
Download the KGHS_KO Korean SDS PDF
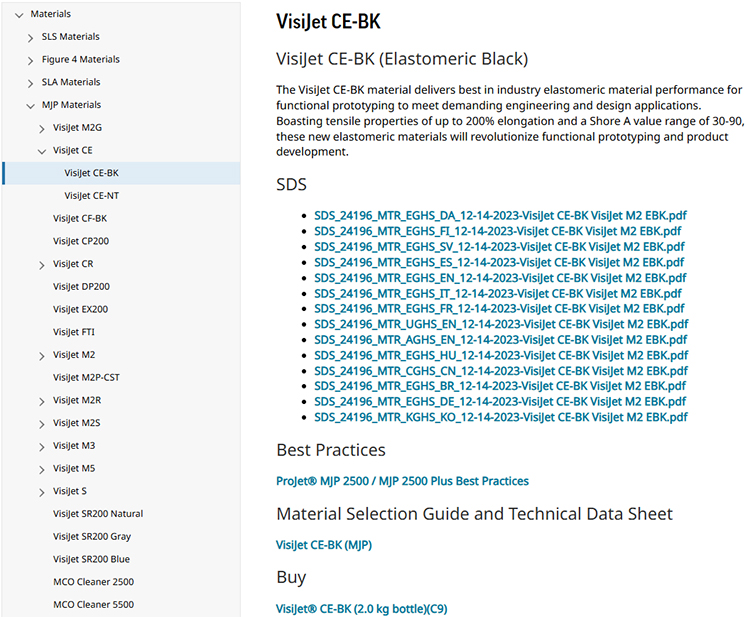[500, 417]
